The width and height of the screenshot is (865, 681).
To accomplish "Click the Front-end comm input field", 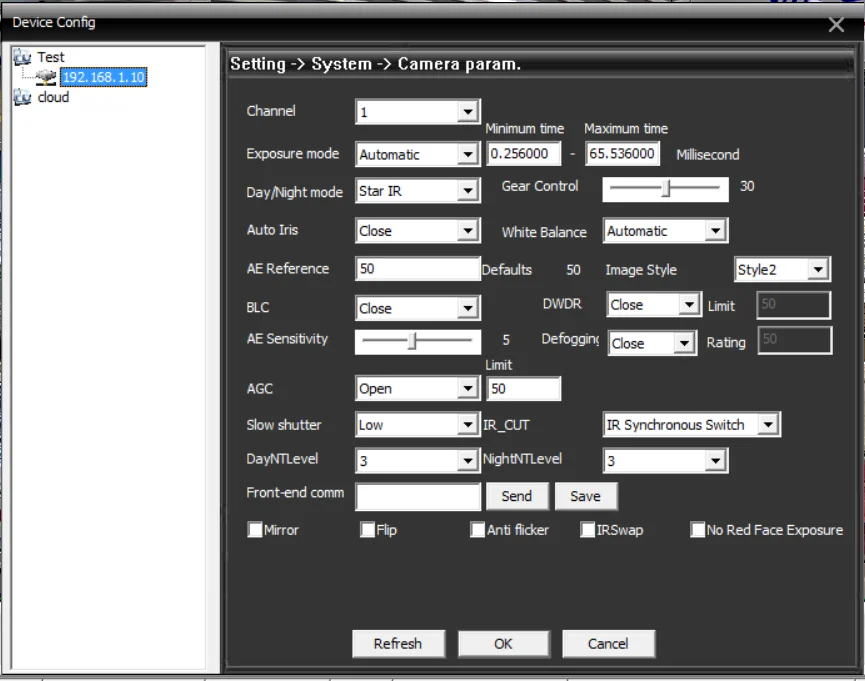I will pyautogui.click(x=418, y=497).
